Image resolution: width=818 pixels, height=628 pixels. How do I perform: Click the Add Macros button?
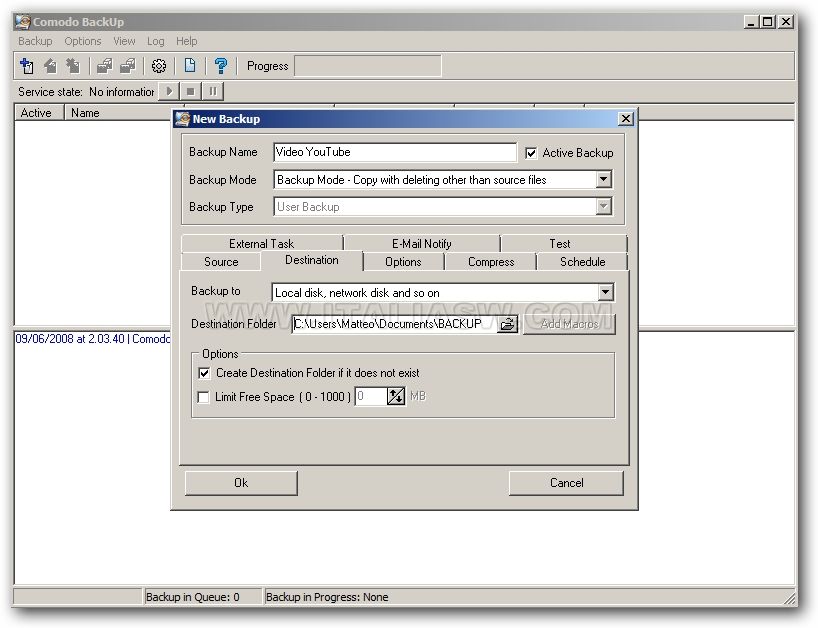coord(569,324)
